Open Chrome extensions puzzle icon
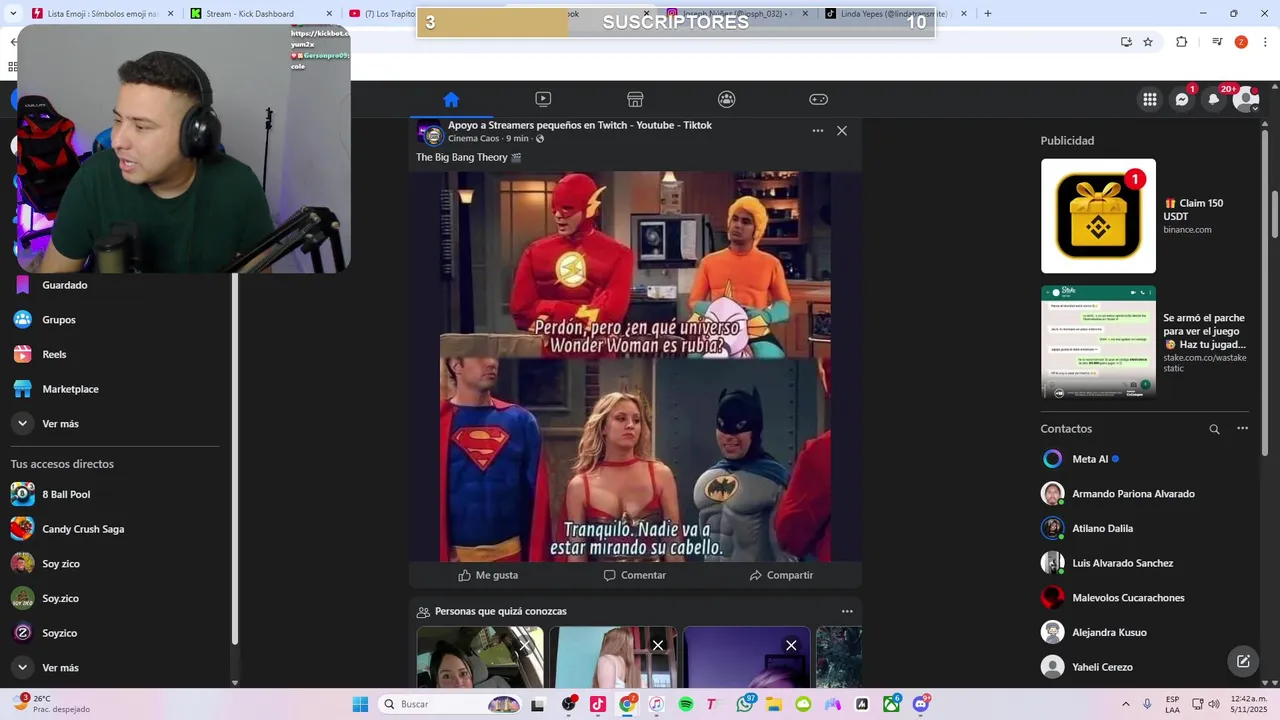 tap(1182, 42)
